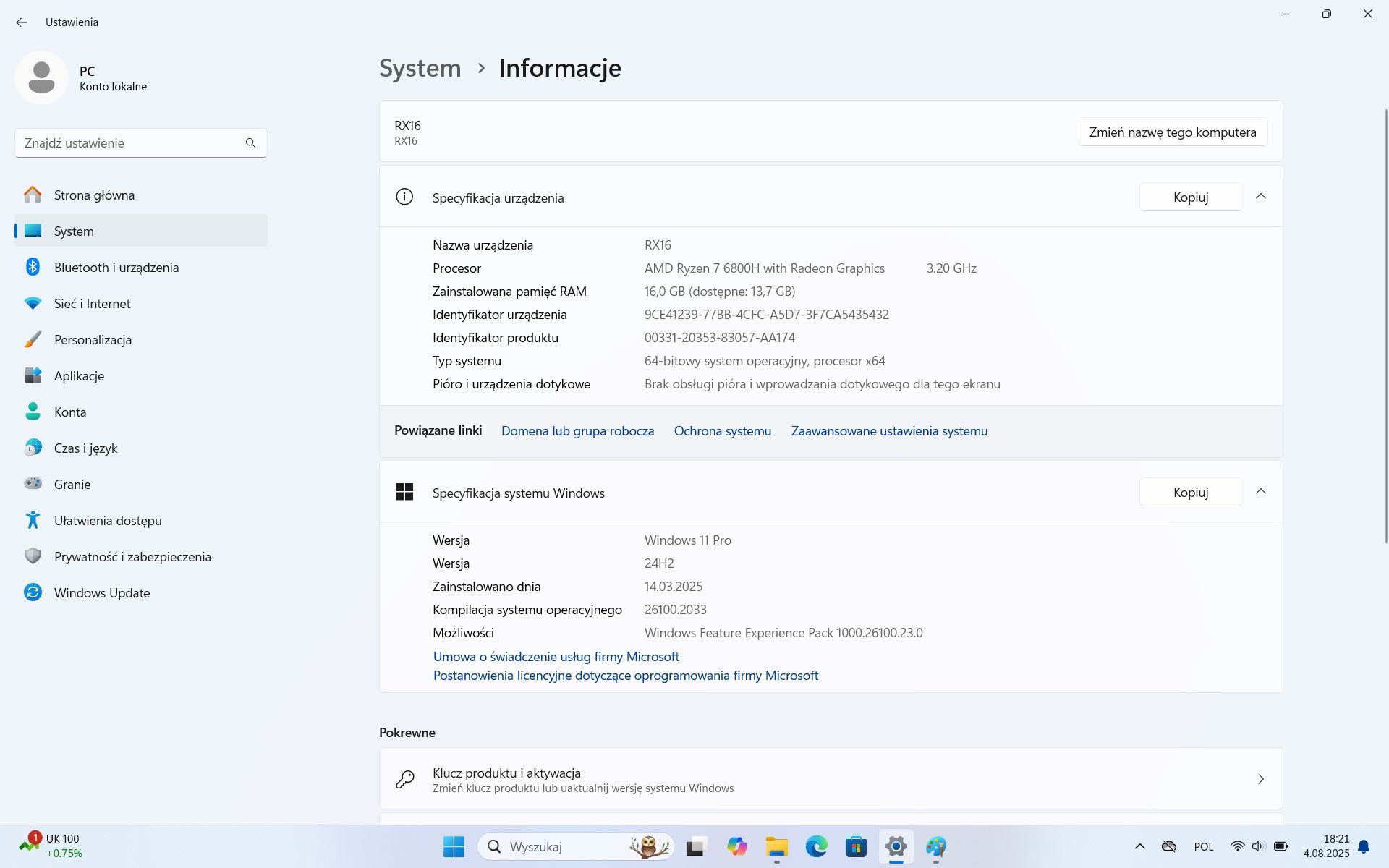Collapse the Specyfikacja urządzenia section

(x=1261, y=197)
